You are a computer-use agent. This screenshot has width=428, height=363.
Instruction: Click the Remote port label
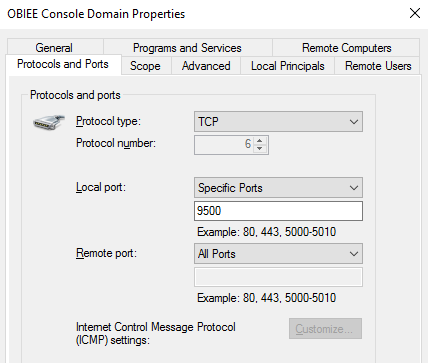point(106,253)
